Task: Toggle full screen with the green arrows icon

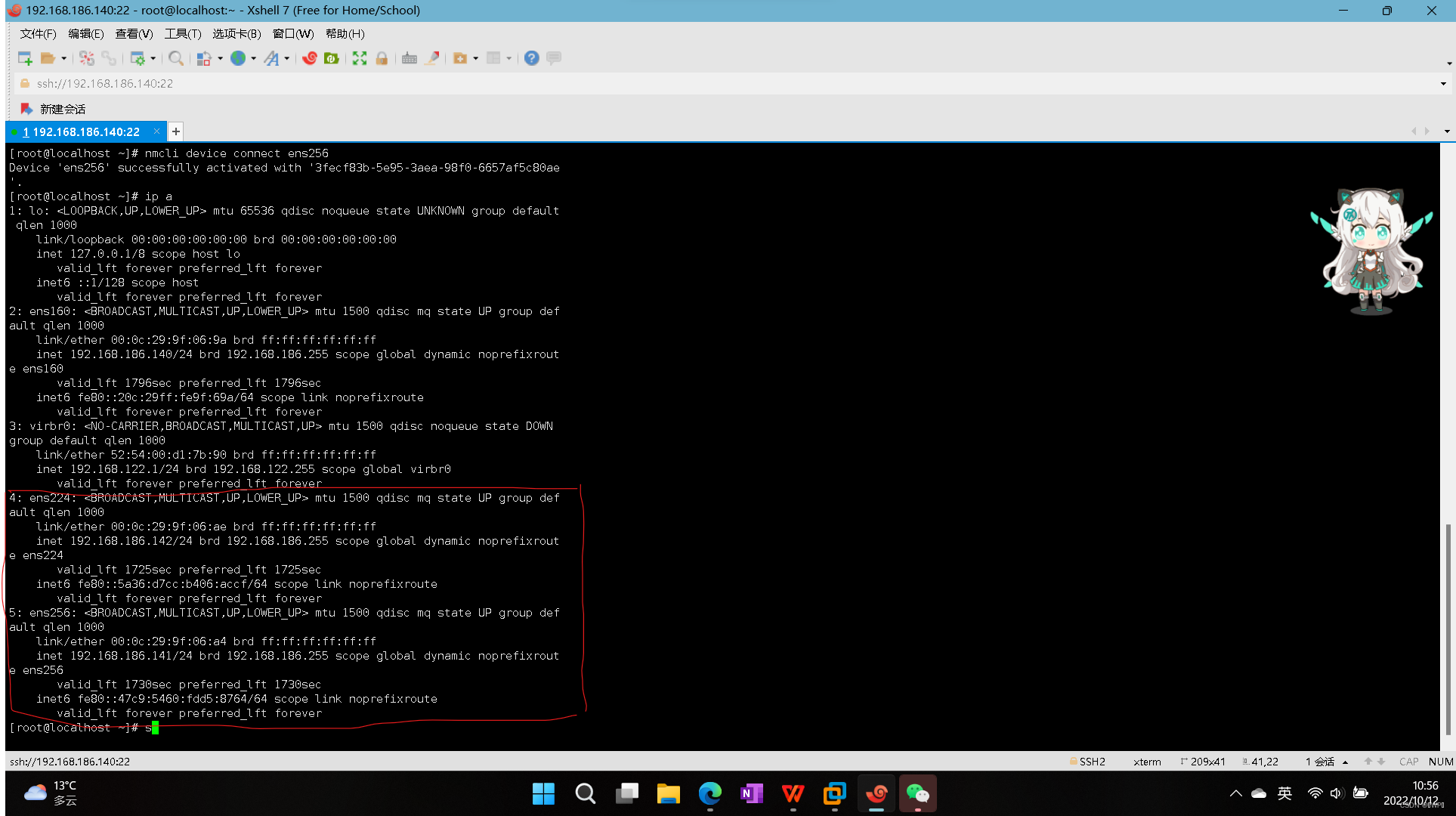Action: pos(360,58)
